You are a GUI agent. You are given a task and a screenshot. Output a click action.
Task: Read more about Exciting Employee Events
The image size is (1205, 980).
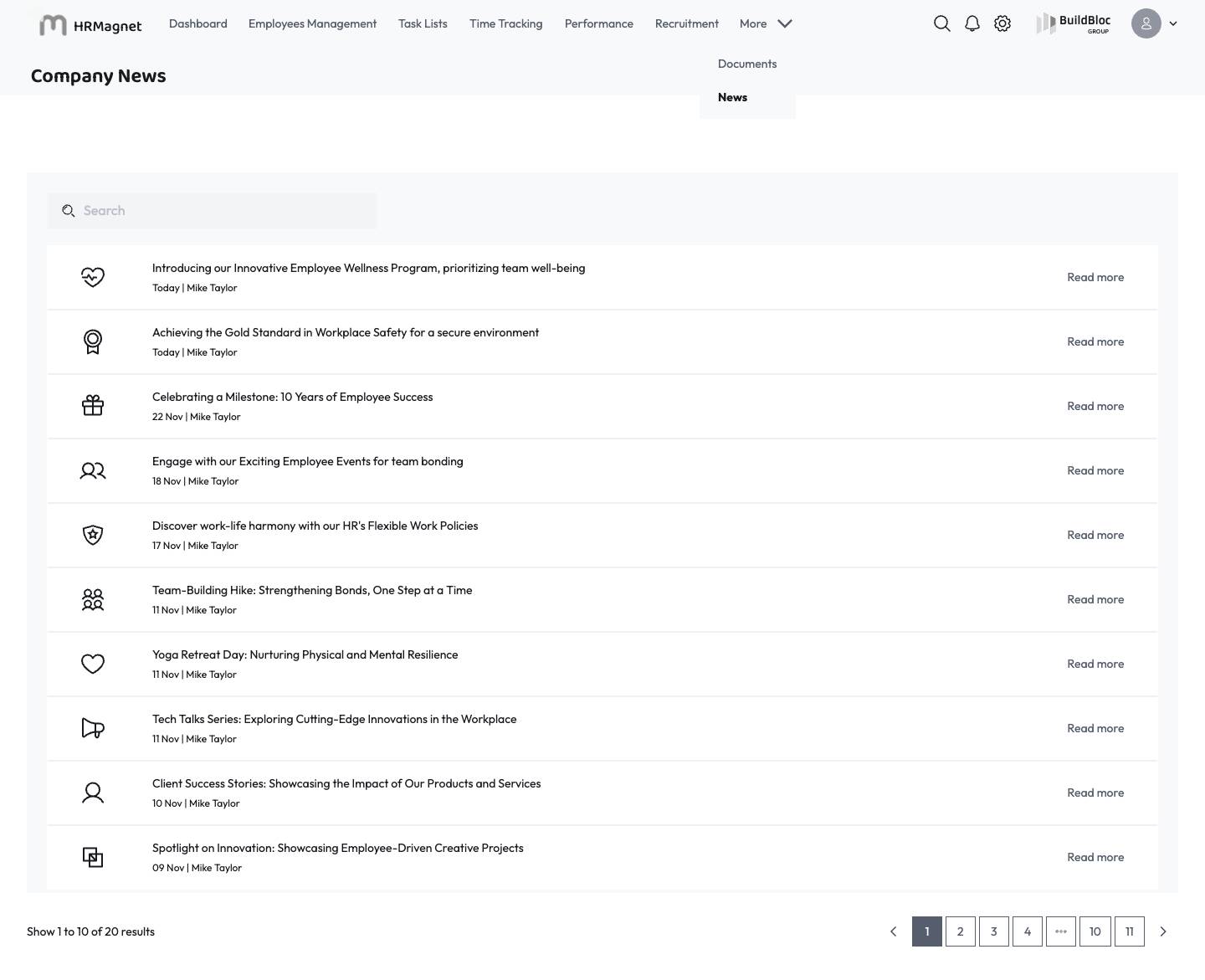click(1095, 470)
